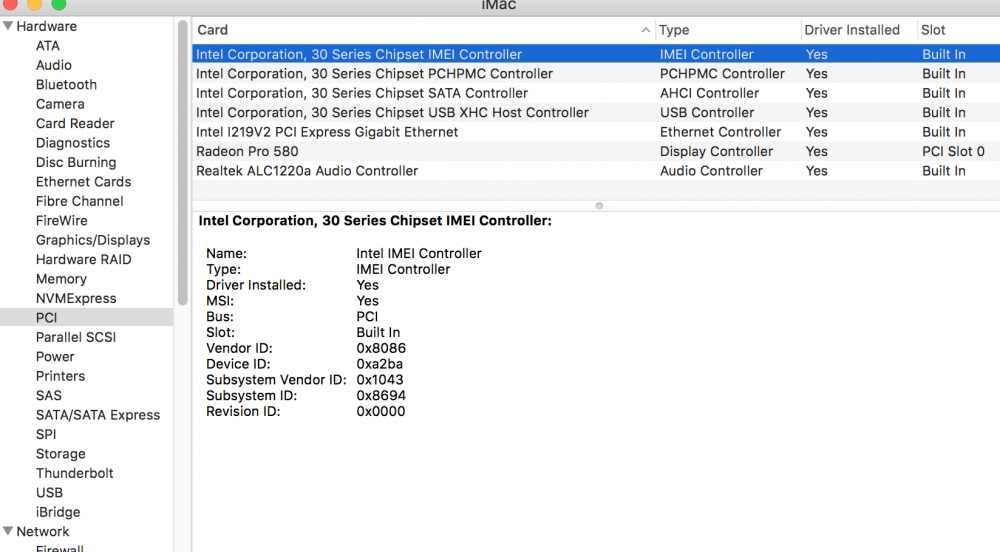Select the Radeon Pro 580 row

pyautogui.click(x=596, y=152)
